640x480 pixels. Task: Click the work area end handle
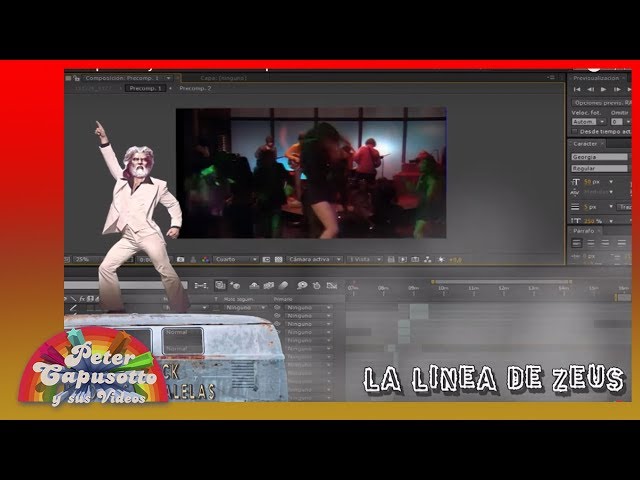(570, 282)
